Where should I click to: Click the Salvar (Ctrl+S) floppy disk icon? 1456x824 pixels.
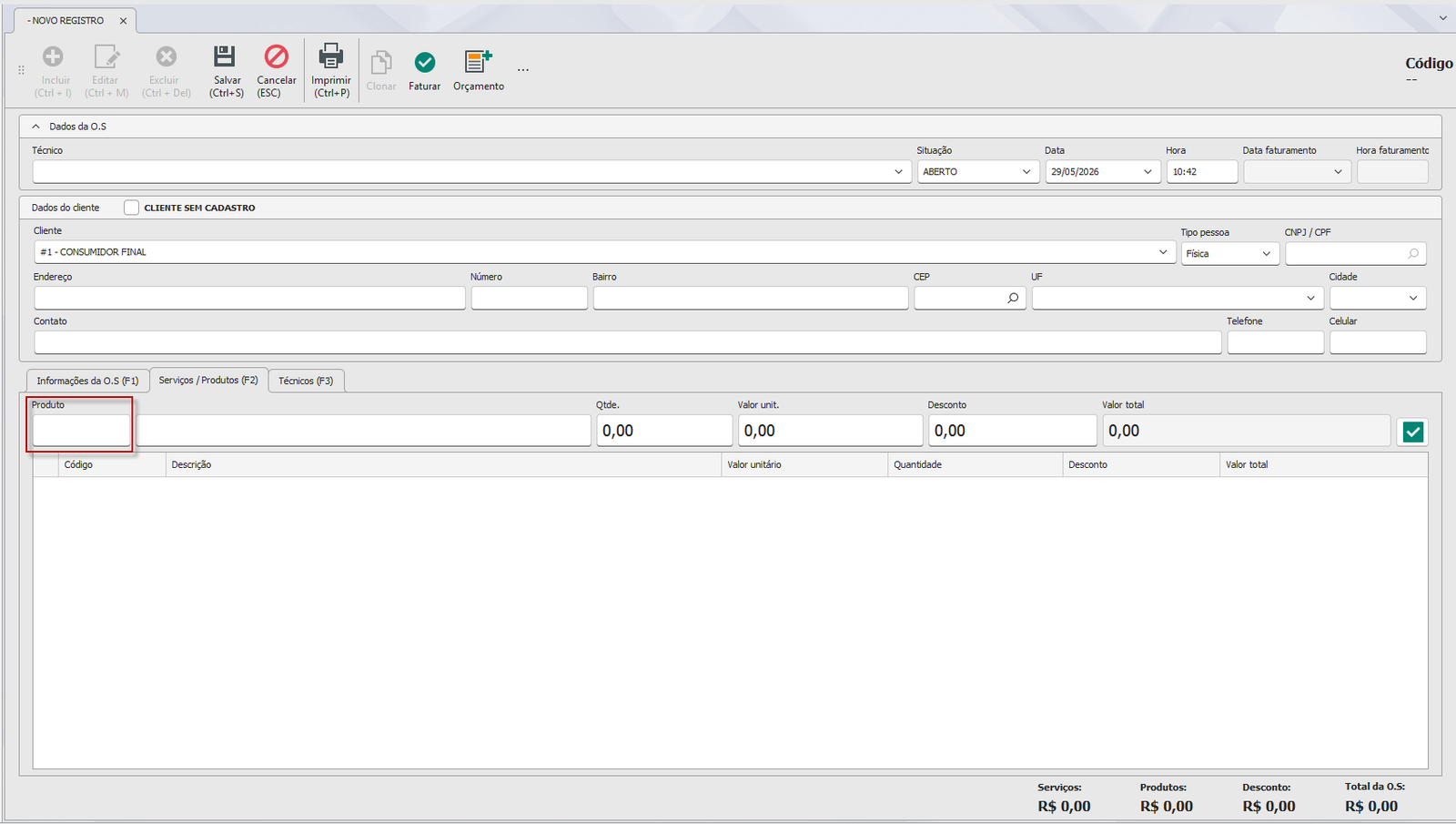click(224, 56)
